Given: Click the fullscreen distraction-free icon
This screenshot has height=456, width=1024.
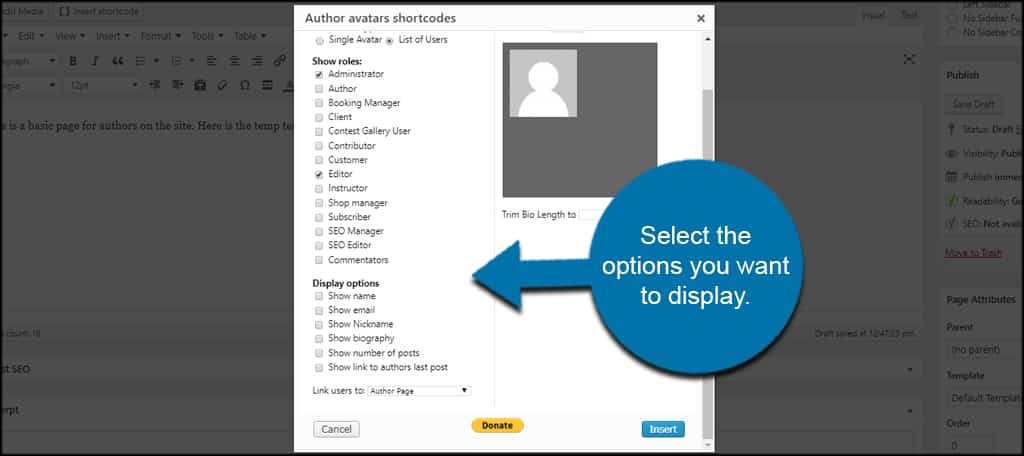Looking at the screenshot, I should click(x=909, y=59).
